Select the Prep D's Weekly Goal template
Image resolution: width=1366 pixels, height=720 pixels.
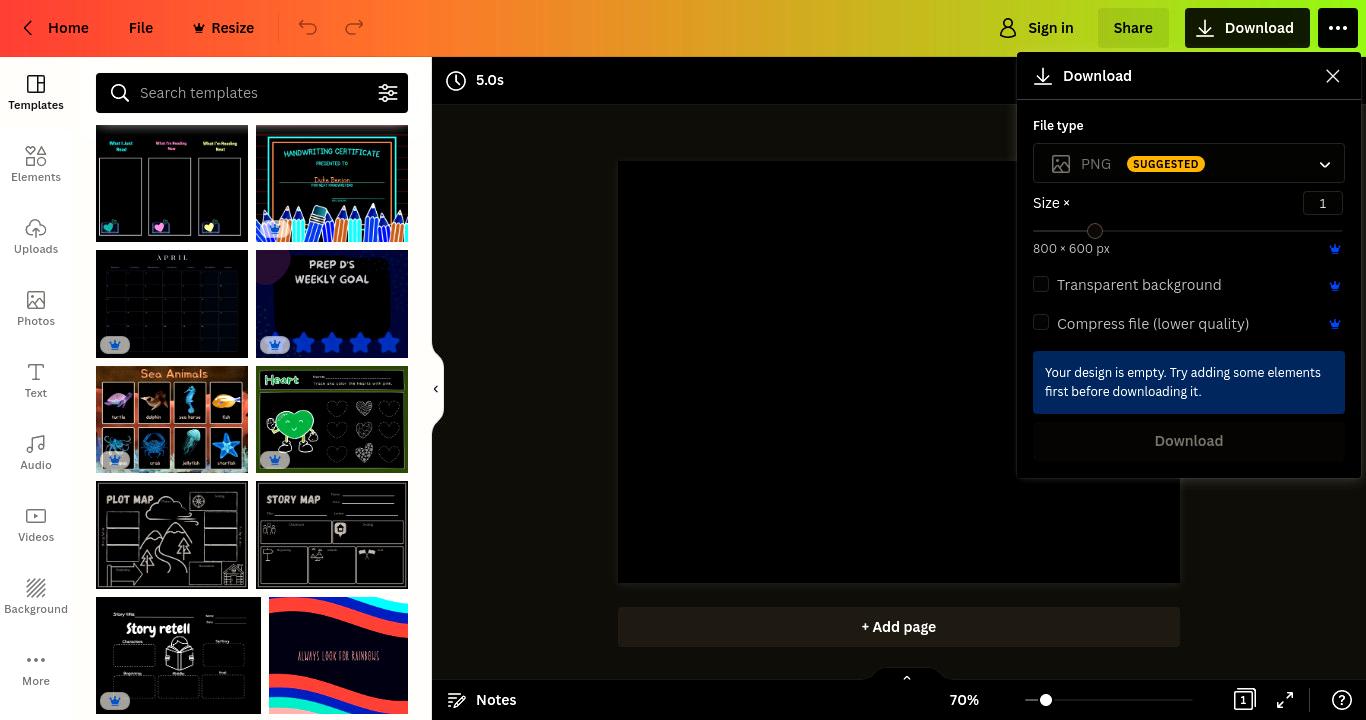tap(332, 304)
